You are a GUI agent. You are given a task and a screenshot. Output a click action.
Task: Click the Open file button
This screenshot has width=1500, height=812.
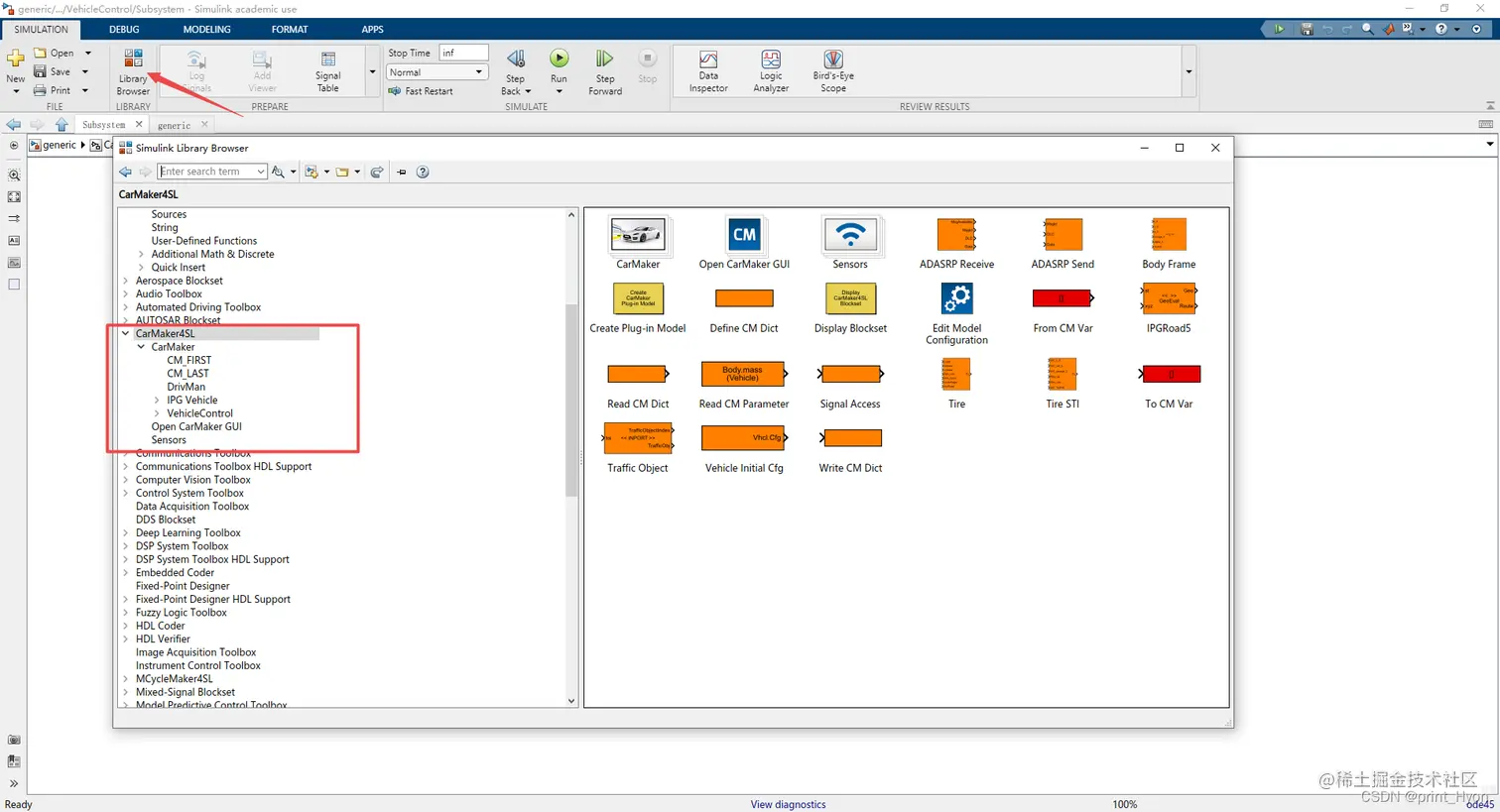point(55,53)
